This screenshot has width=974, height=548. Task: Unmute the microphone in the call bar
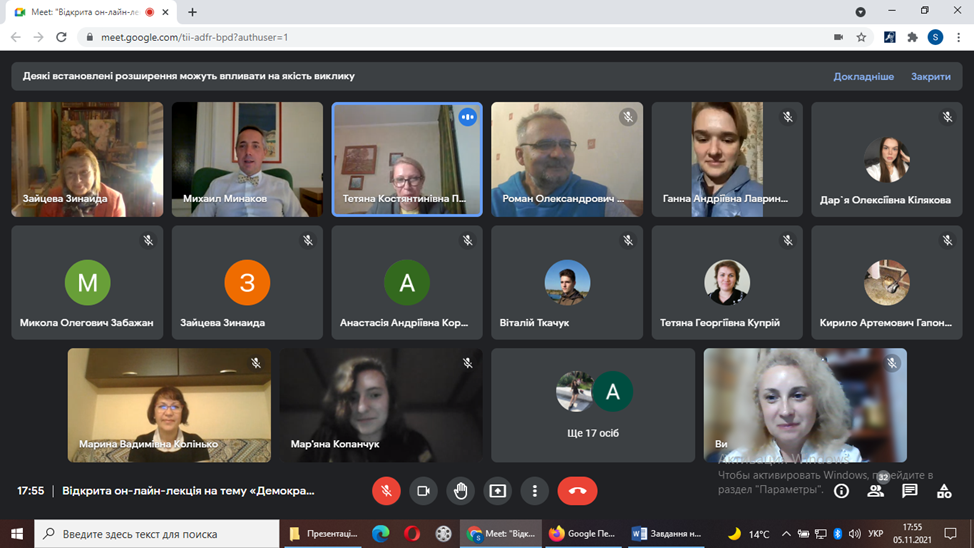click(386, 491)
